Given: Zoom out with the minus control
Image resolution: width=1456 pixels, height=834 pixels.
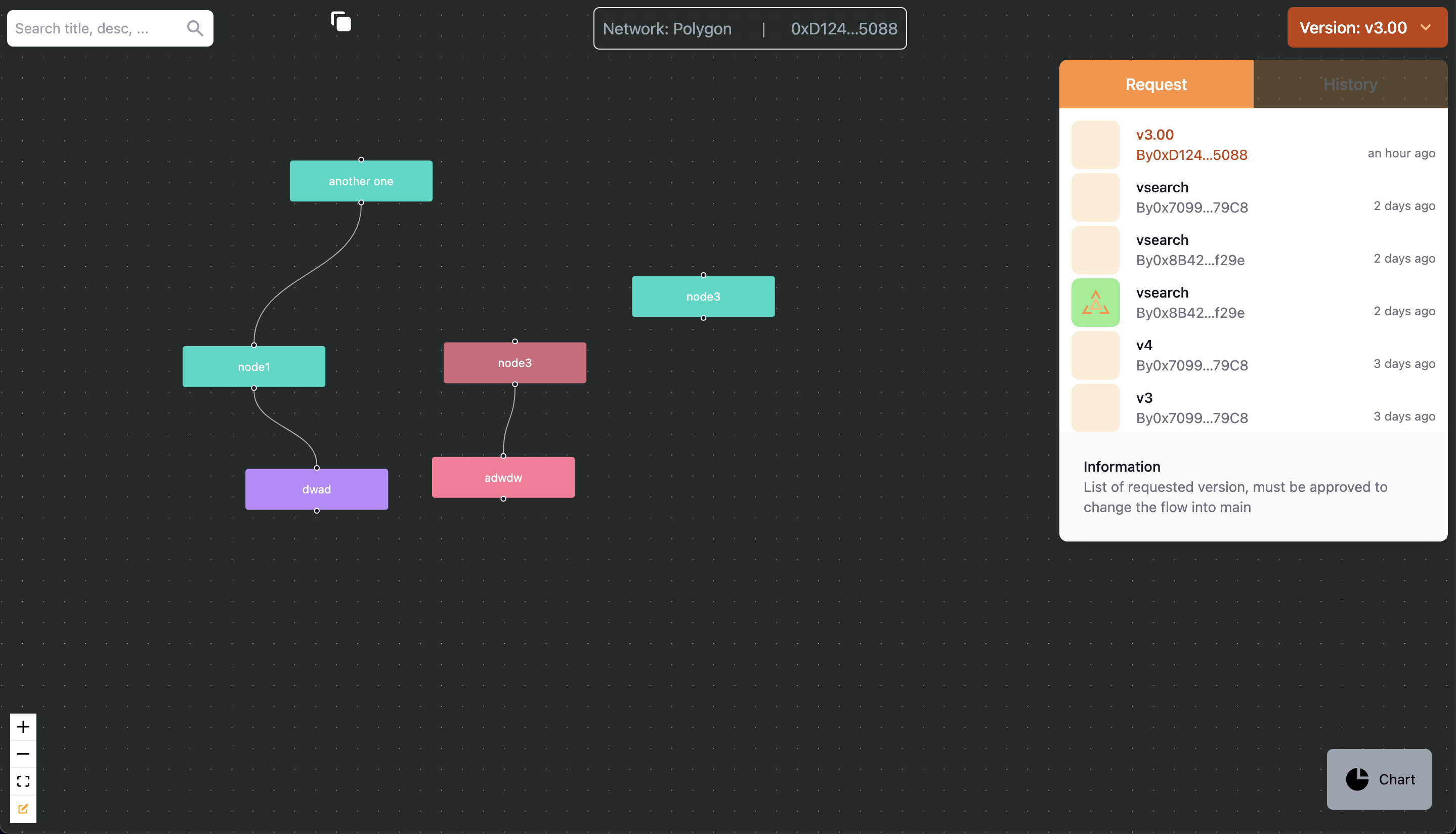Looking at the screenshot, I should (x=23, y=754).
